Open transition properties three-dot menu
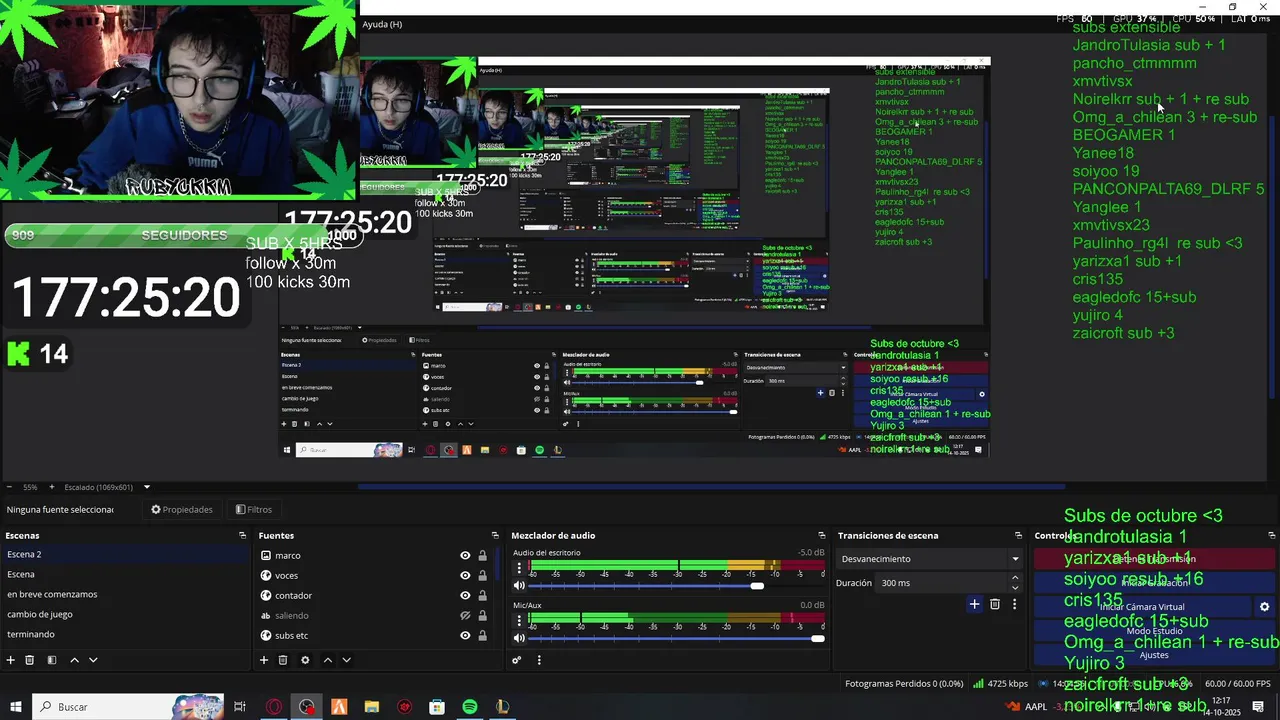1280x720 pixels. (x=1014, y=604)
